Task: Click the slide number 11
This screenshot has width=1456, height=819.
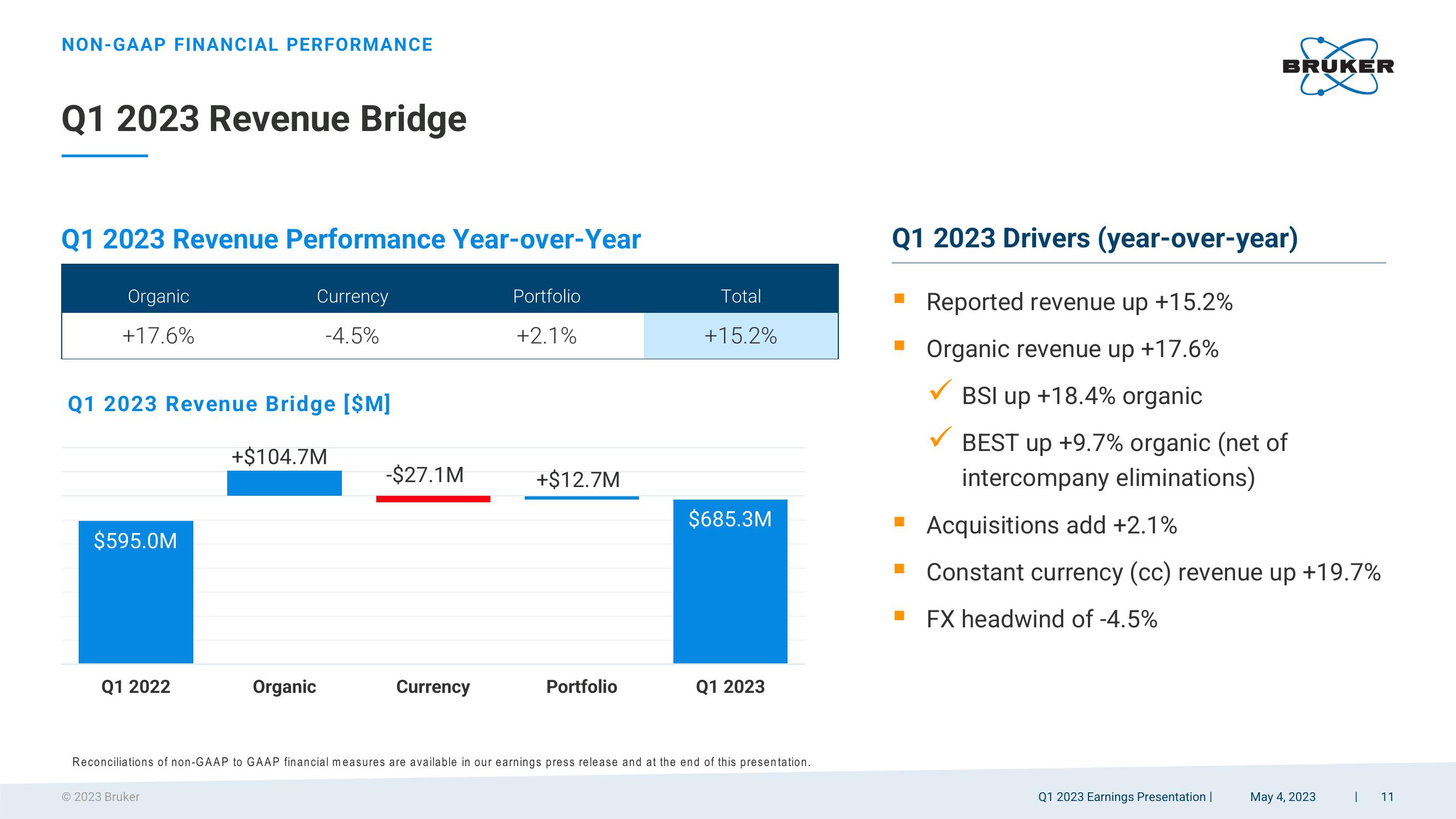Action: click(1387, 797)
